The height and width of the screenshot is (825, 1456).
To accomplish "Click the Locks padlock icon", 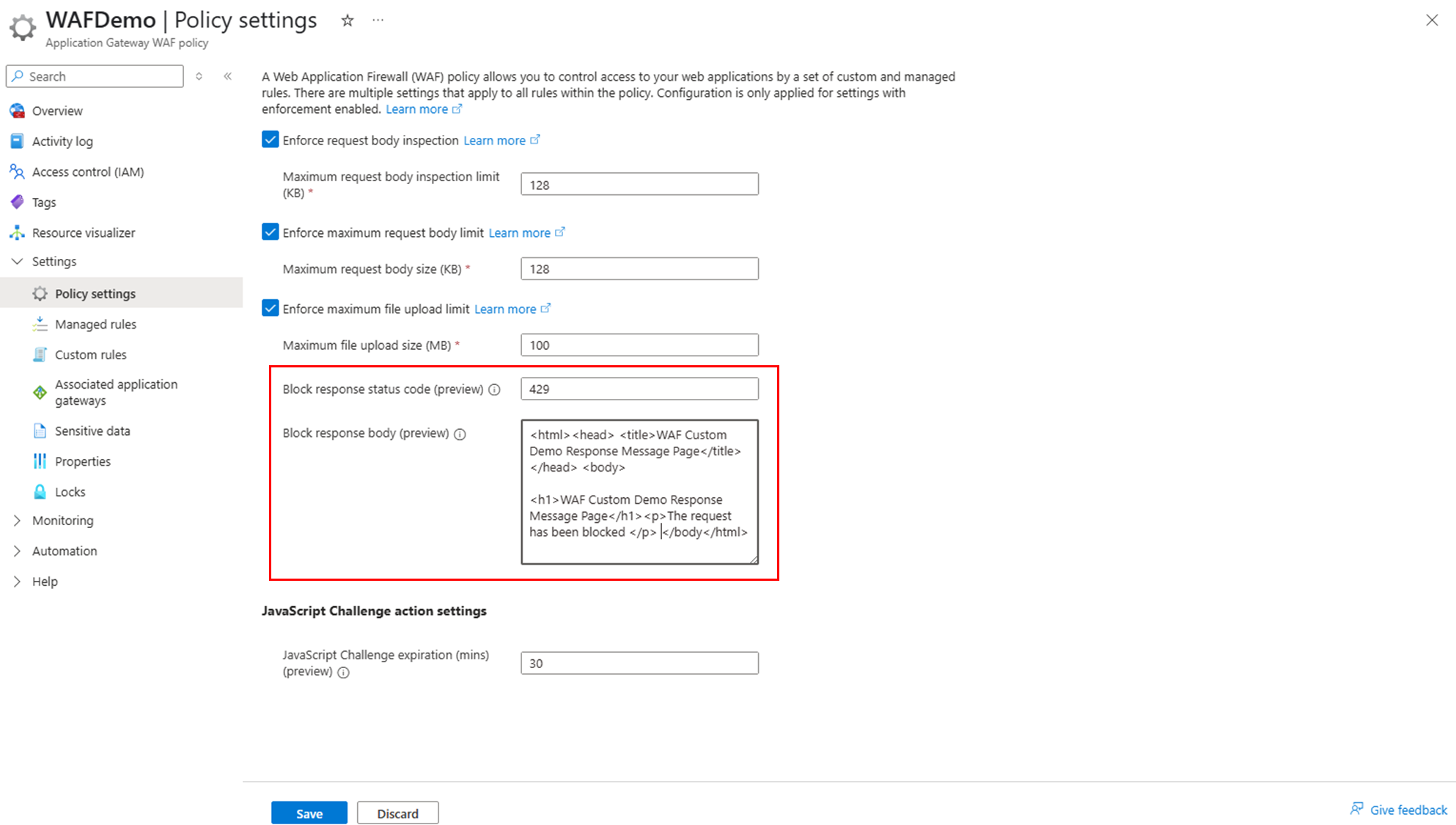I will tap(40, 491).
